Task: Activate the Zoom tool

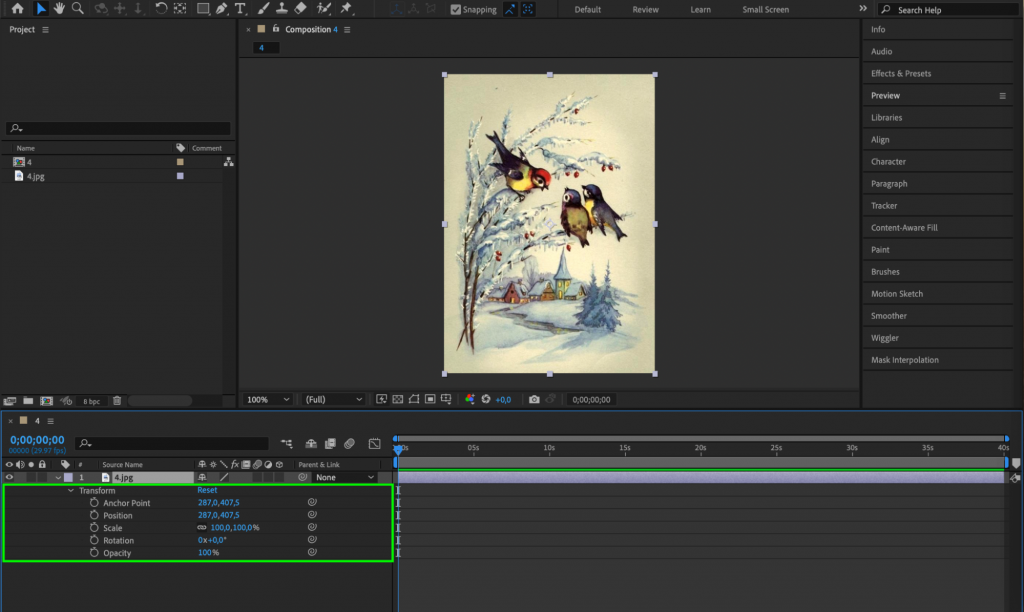Action: (75, 9)
